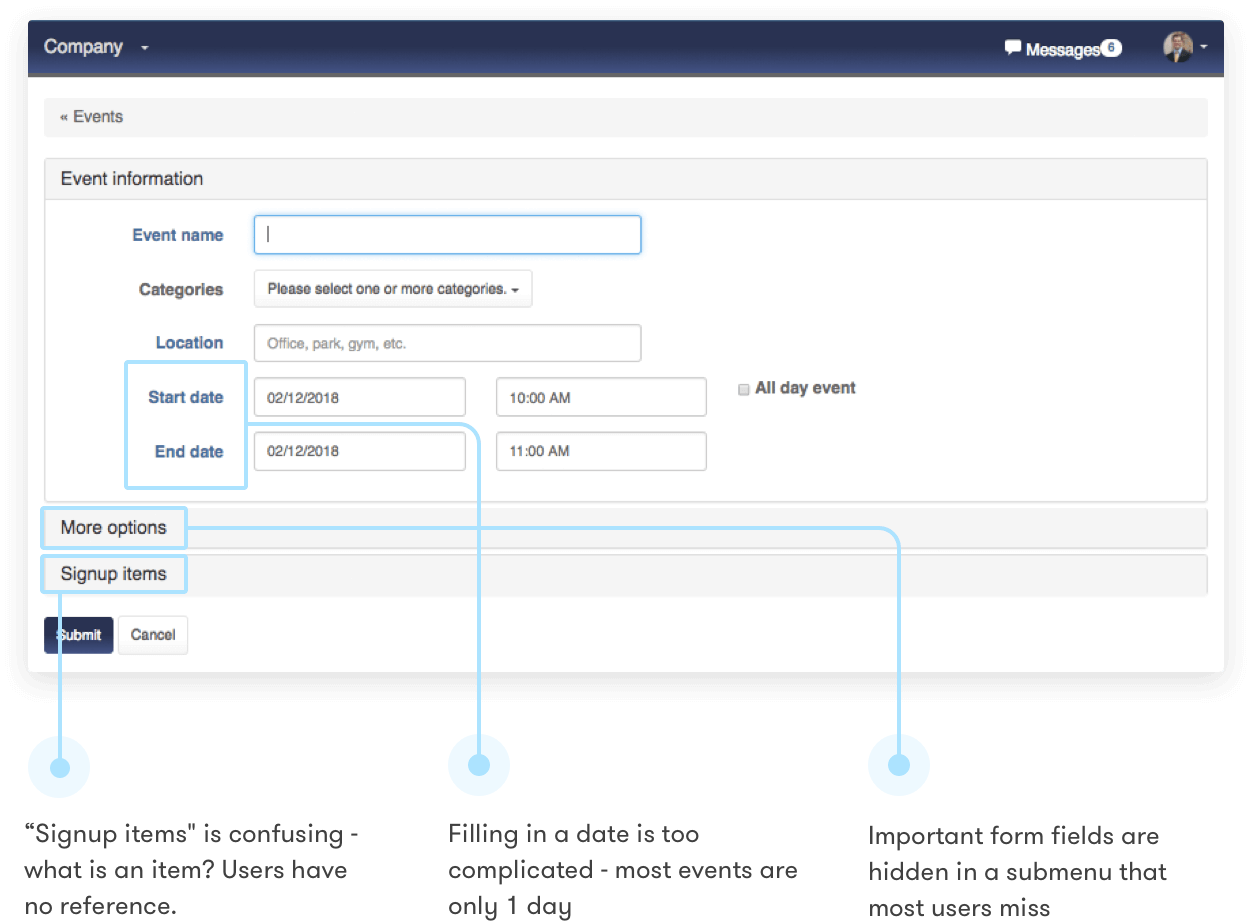This screenshot has width=1252, height=922.
Task: Click the Company brand name
Action: click(83, 47)
